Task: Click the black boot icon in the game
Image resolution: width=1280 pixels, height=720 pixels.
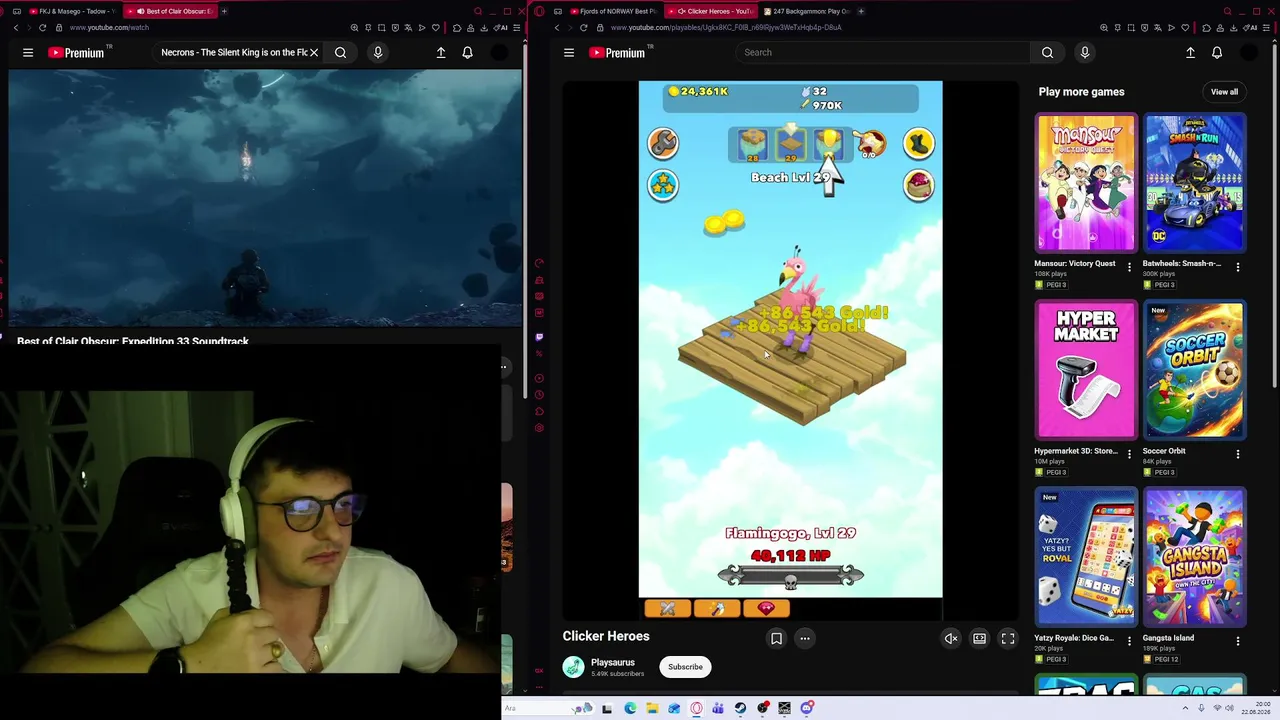Action: (919, 143)
